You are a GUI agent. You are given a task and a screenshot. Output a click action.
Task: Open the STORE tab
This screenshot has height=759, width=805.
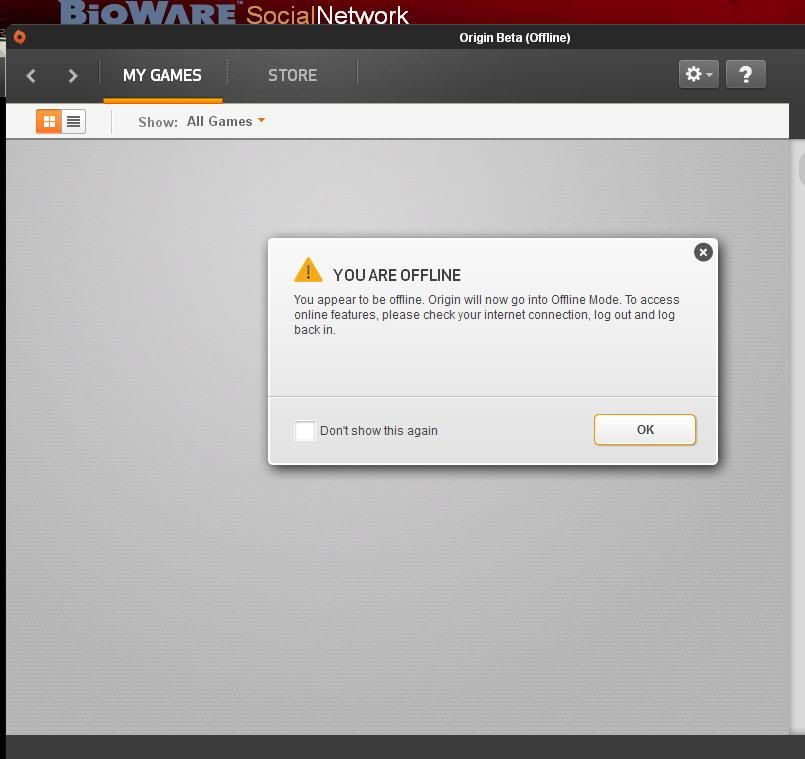coord(292,75)
